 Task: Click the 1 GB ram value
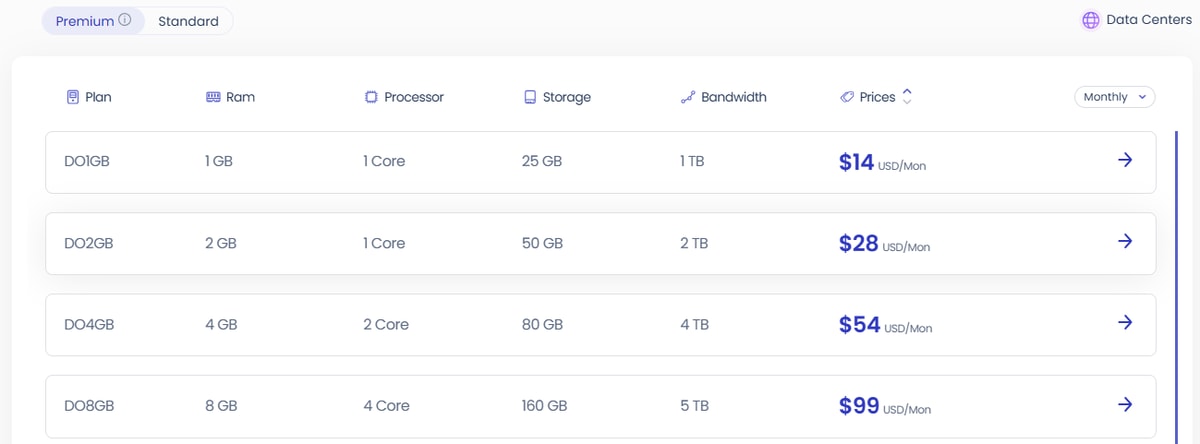218,161
